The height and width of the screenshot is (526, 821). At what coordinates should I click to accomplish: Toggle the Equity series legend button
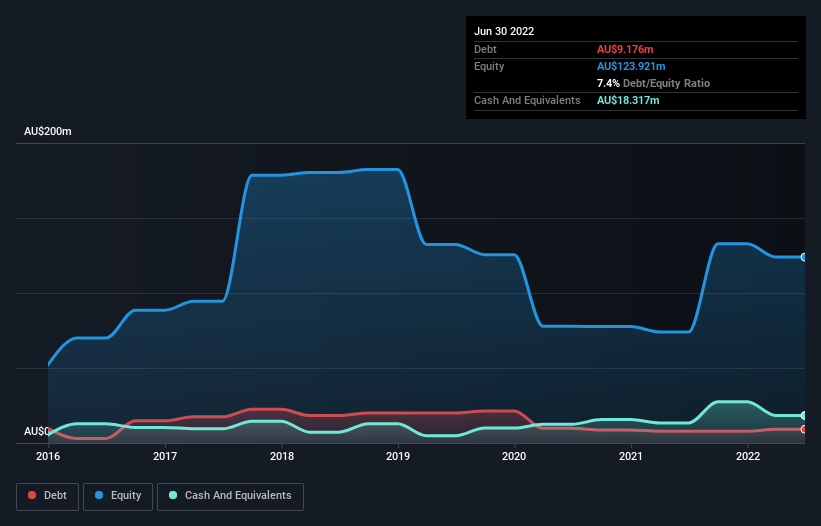(118, 496)
